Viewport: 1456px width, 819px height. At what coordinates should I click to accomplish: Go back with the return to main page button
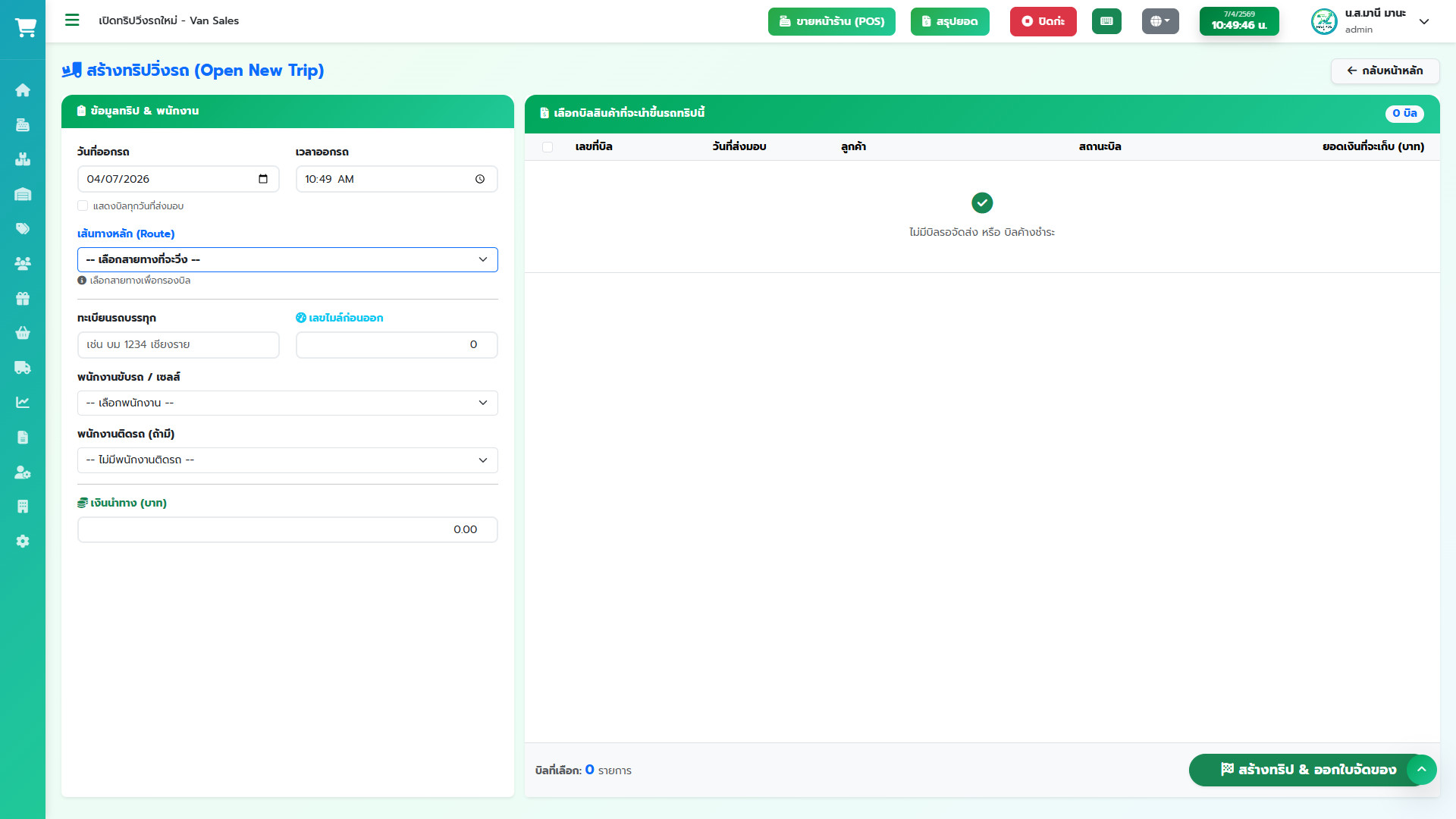click(1385, 71)
